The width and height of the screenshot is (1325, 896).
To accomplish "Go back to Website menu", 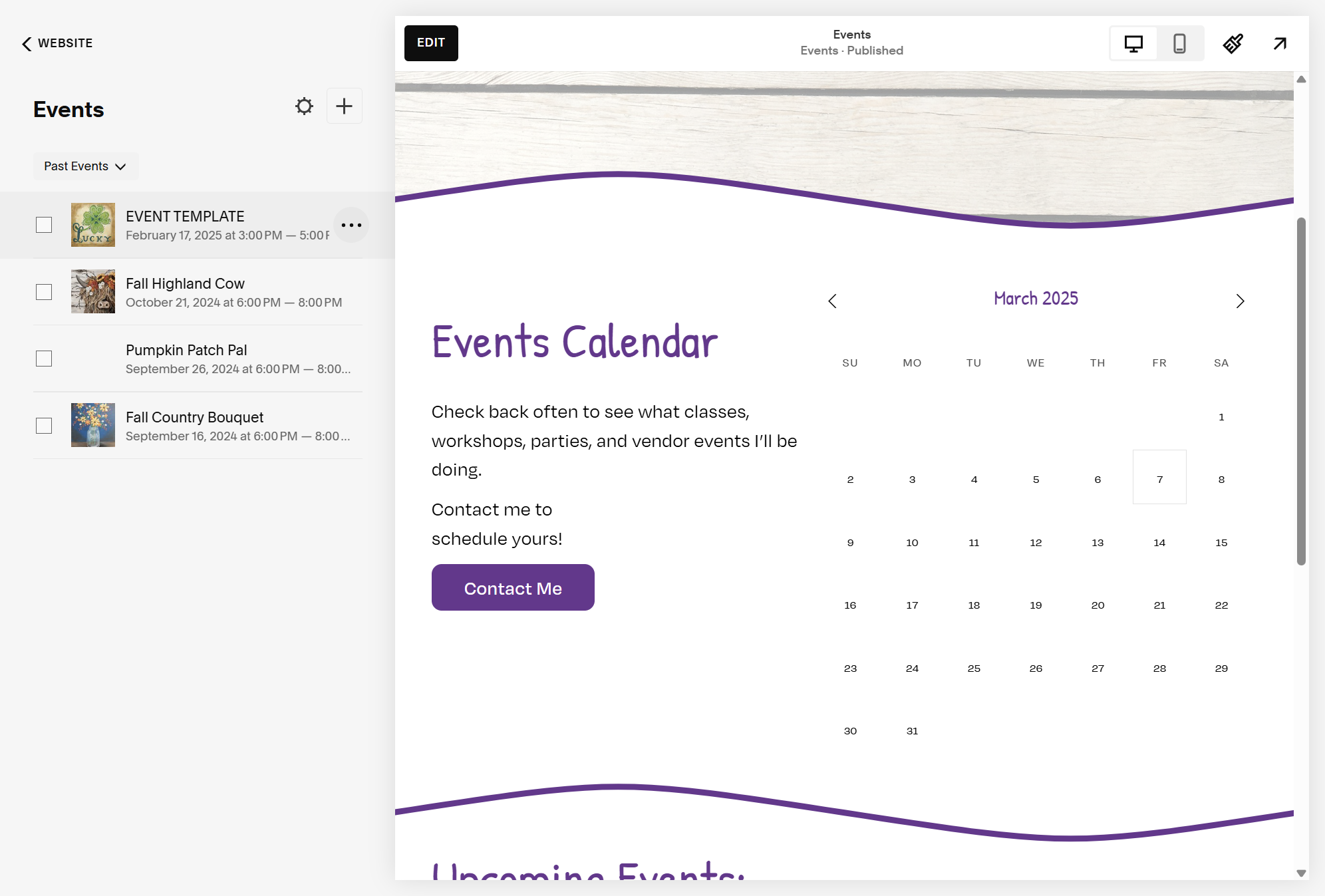I will [x=57, y=43].
